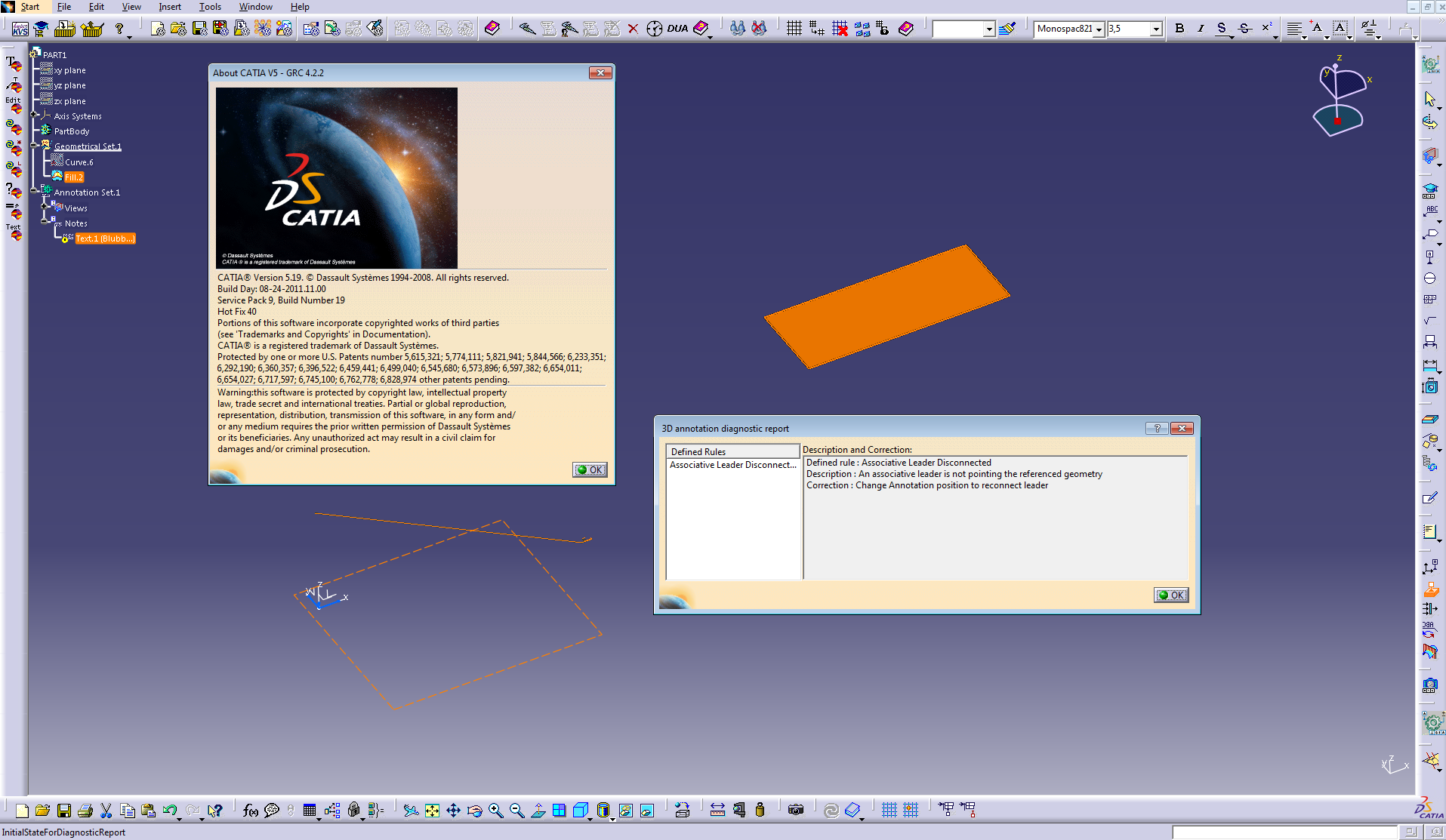This screenshot has width=1446, height=840.
Task: Click the fly mode airplane icon
Action: click(410, 810)
